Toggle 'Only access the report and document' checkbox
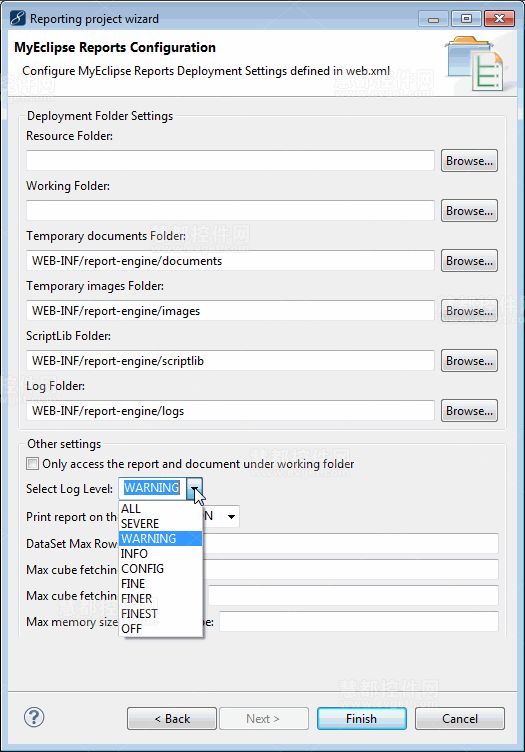Viewport: 525px width, 752px height. pyautogui.click(x=33, y=464)
